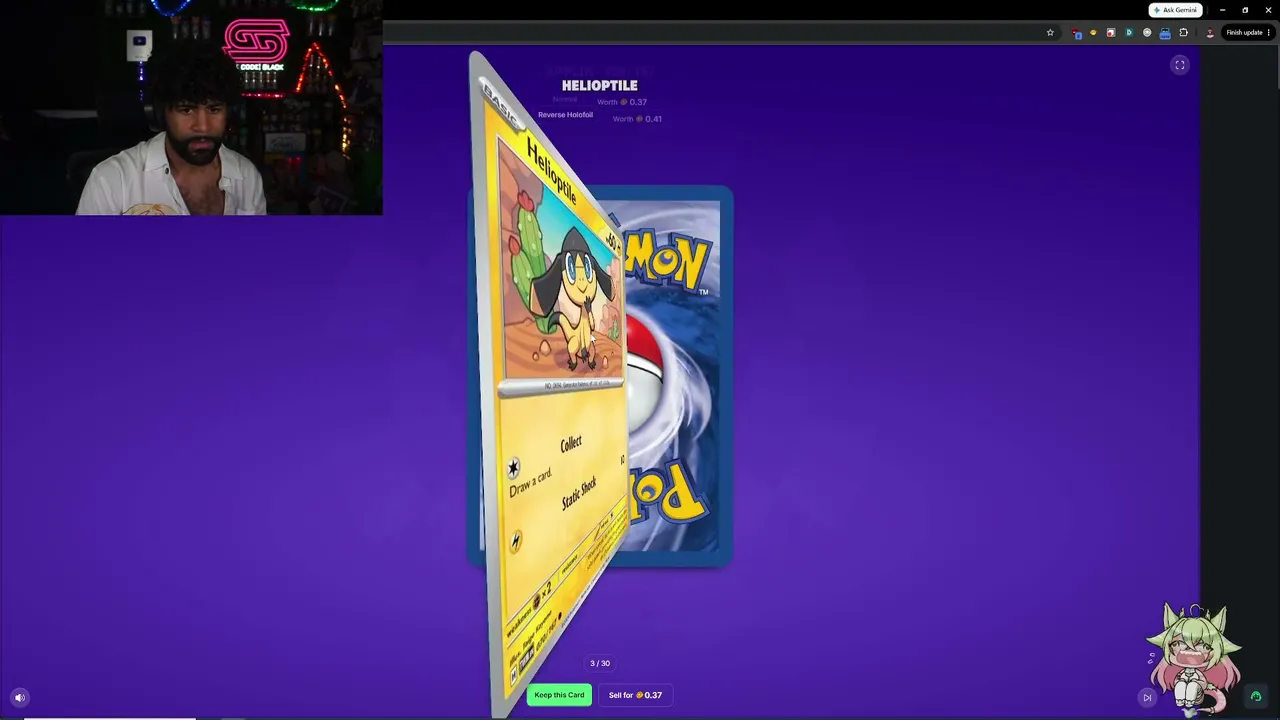Image resolution: width=1280 pixels, height=720 pixels.
Task: Open the Chrome extensions puzzle icon
Action: (x=1184, y=33)
